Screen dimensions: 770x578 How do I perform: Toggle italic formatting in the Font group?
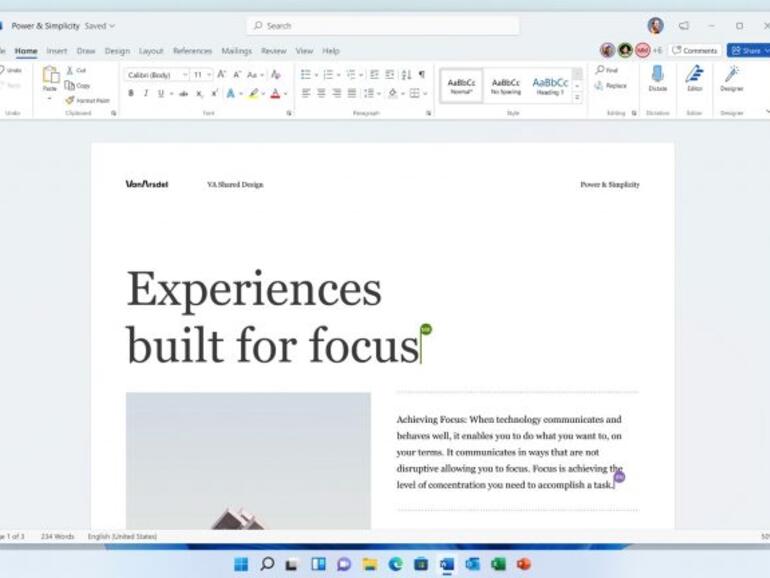[146, 93]
